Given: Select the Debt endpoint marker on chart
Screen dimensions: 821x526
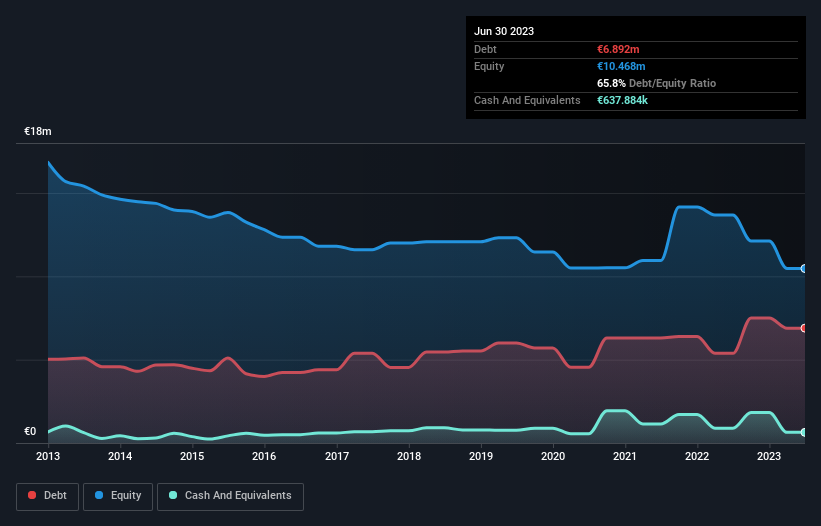Looking at the screenshot, I should tap(804, 328).
